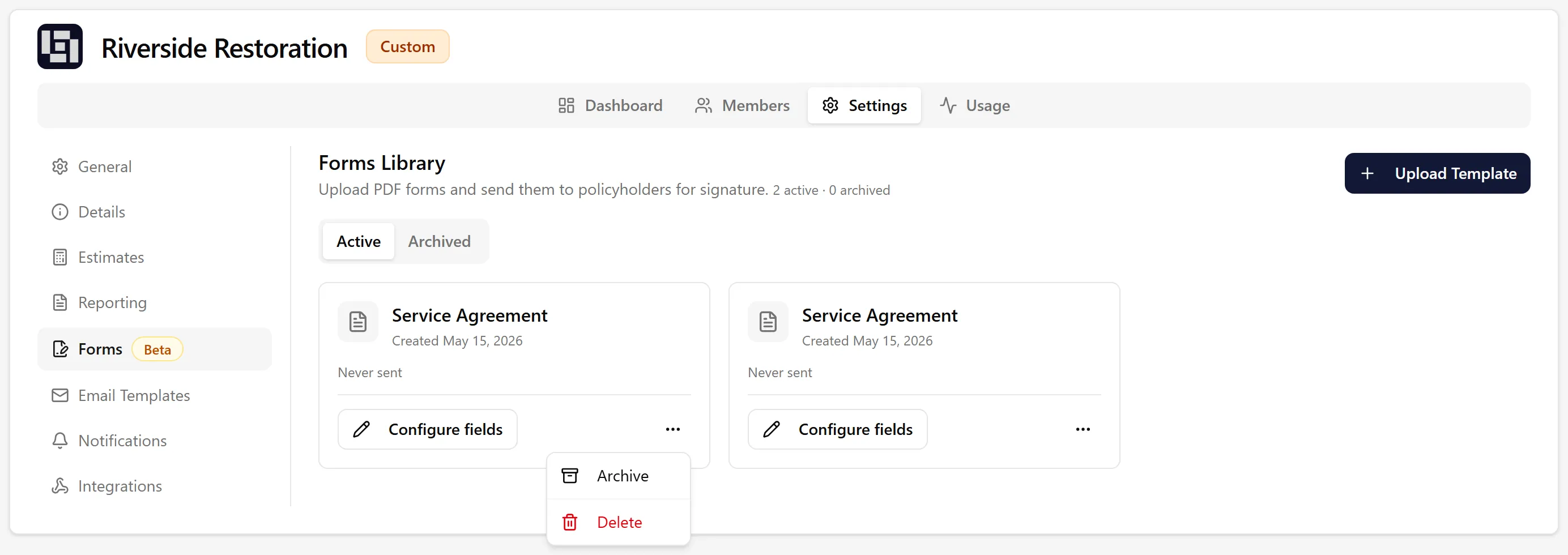Switch to the Archived forms tab

point(439,242)
